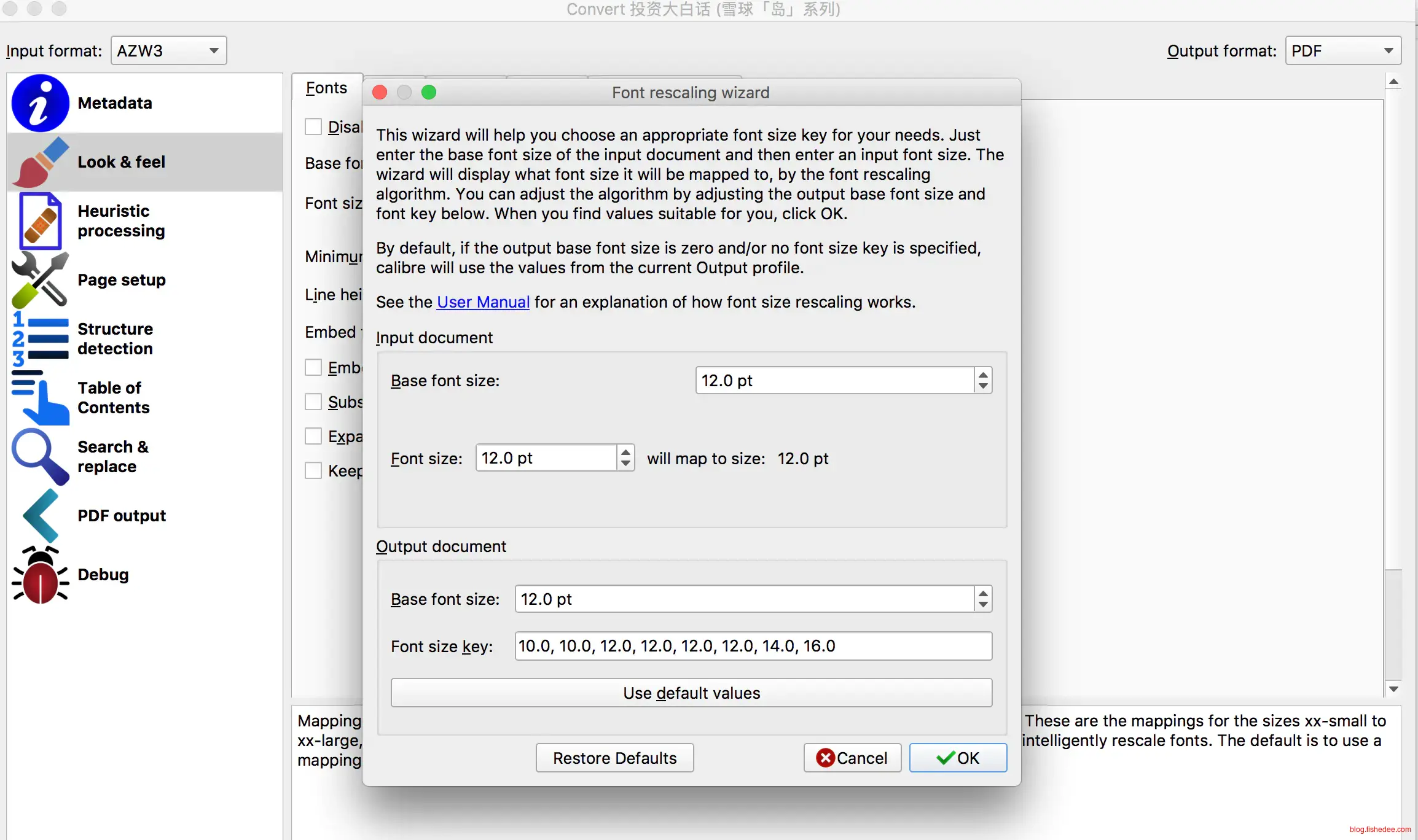Image resolution: width=1418 pixels, height=840 pixels.
Task: Select the Structure detection list icon
Action: coord(41,338)
